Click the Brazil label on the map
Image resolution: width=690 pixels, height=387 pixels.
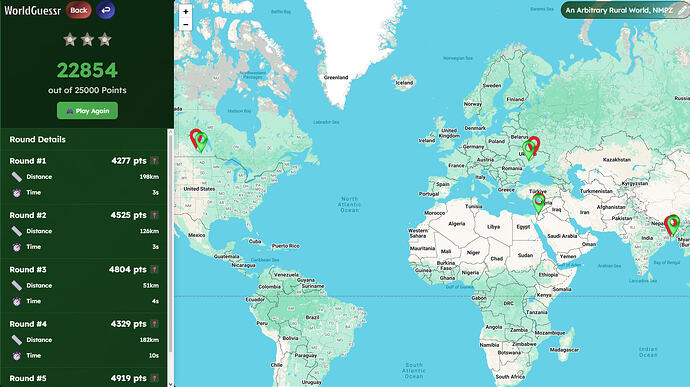tap(312, 317)
